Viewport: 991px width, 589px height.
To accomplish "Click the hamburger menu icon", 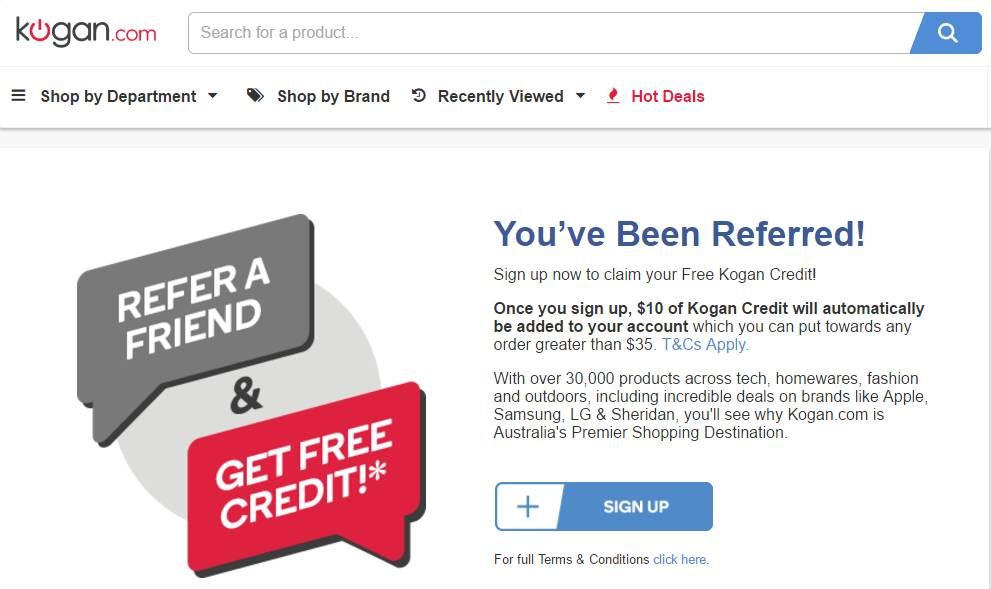I will point(18,96).
